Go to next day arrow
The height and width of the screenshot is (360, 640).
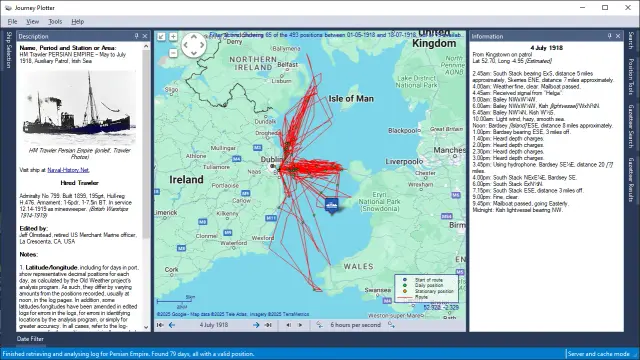tap(256, 325)
